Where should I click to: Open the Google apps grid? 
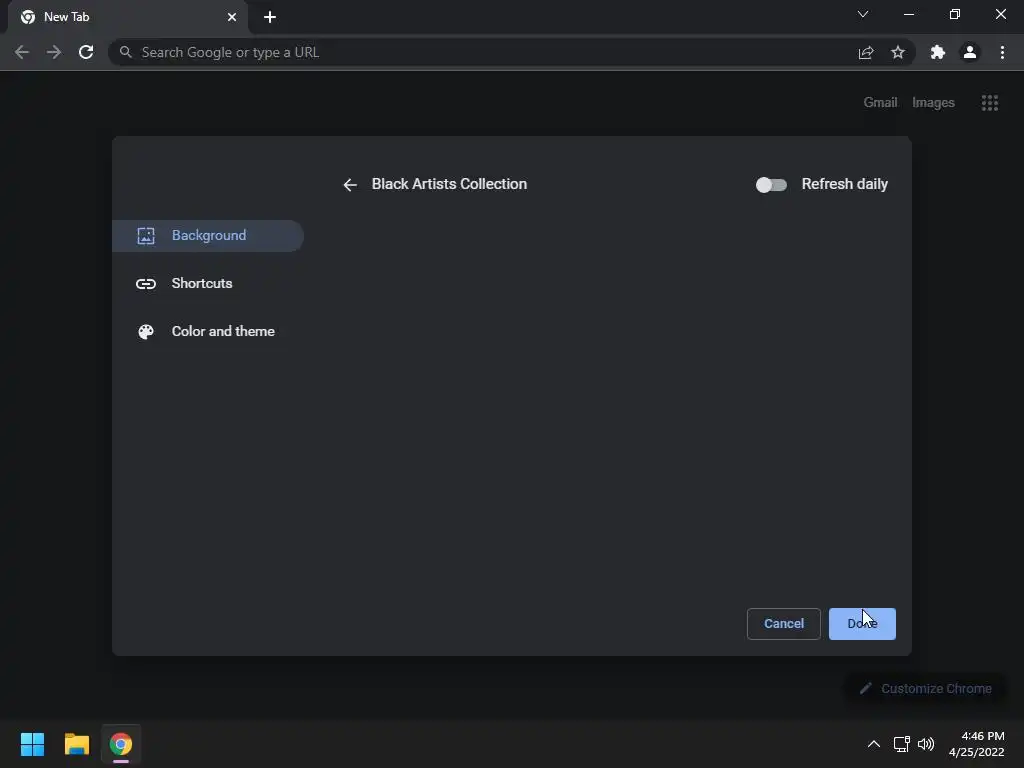(990, 103)
